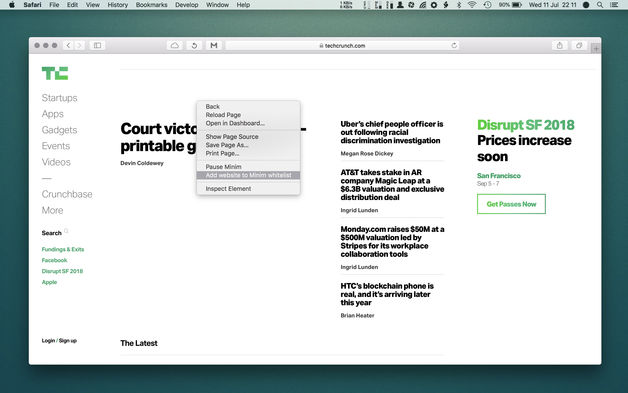
Task: Open Notification Center icon
Action: [614, 5]
